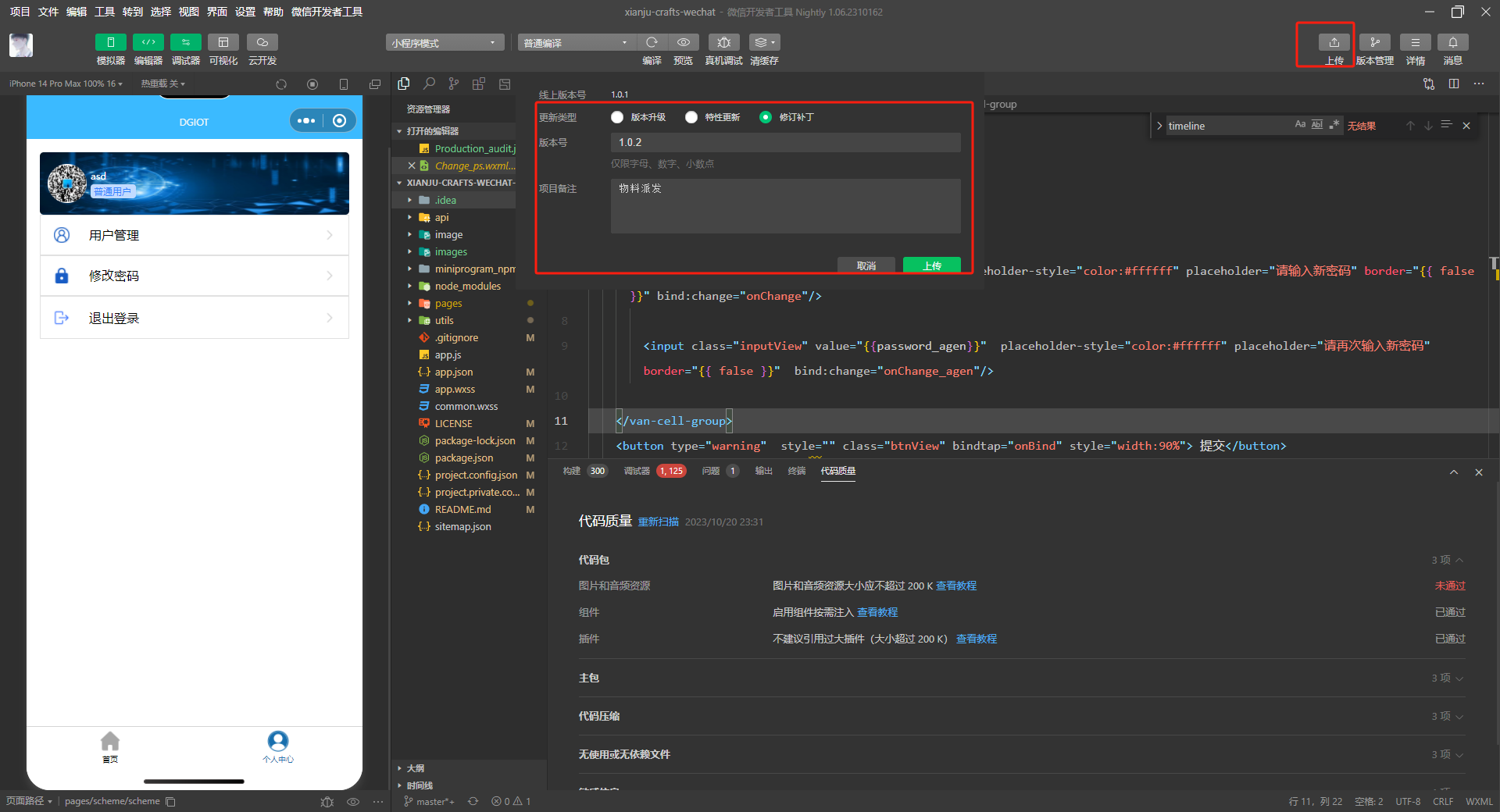Toggle regex matching in find widget
The height and width of the screenshot is (812, 1500).
(1334, 124)
